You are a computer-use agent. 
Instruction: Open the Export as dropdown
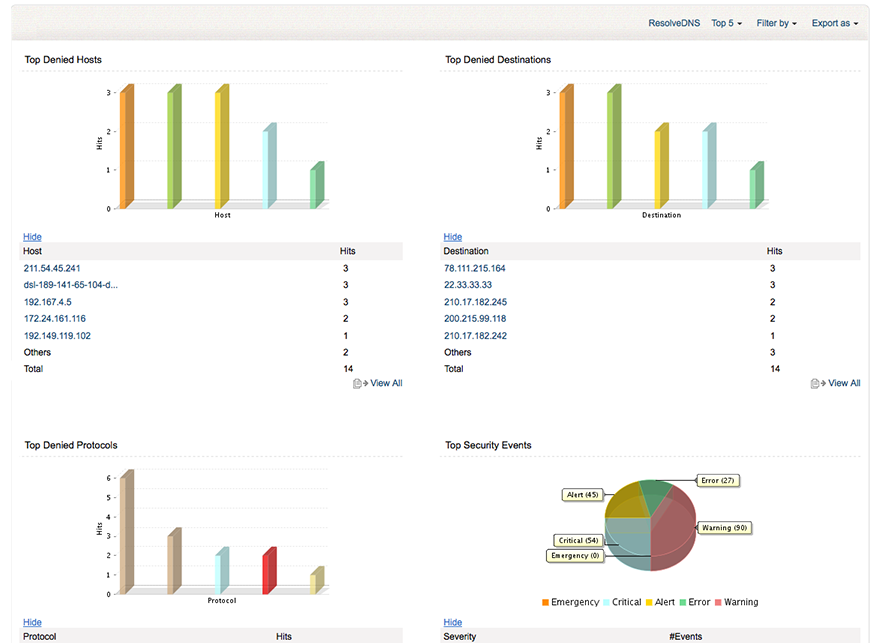[835, 23]
